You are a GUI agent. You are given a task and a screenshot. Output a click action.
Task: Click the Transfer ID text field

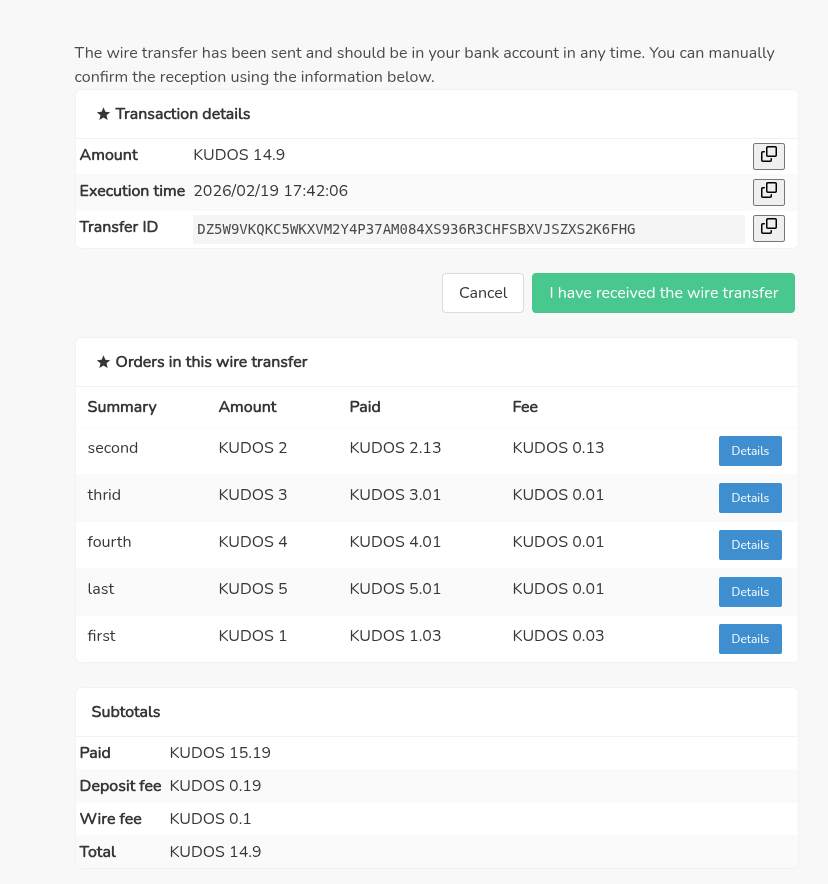tap(468, 229)
